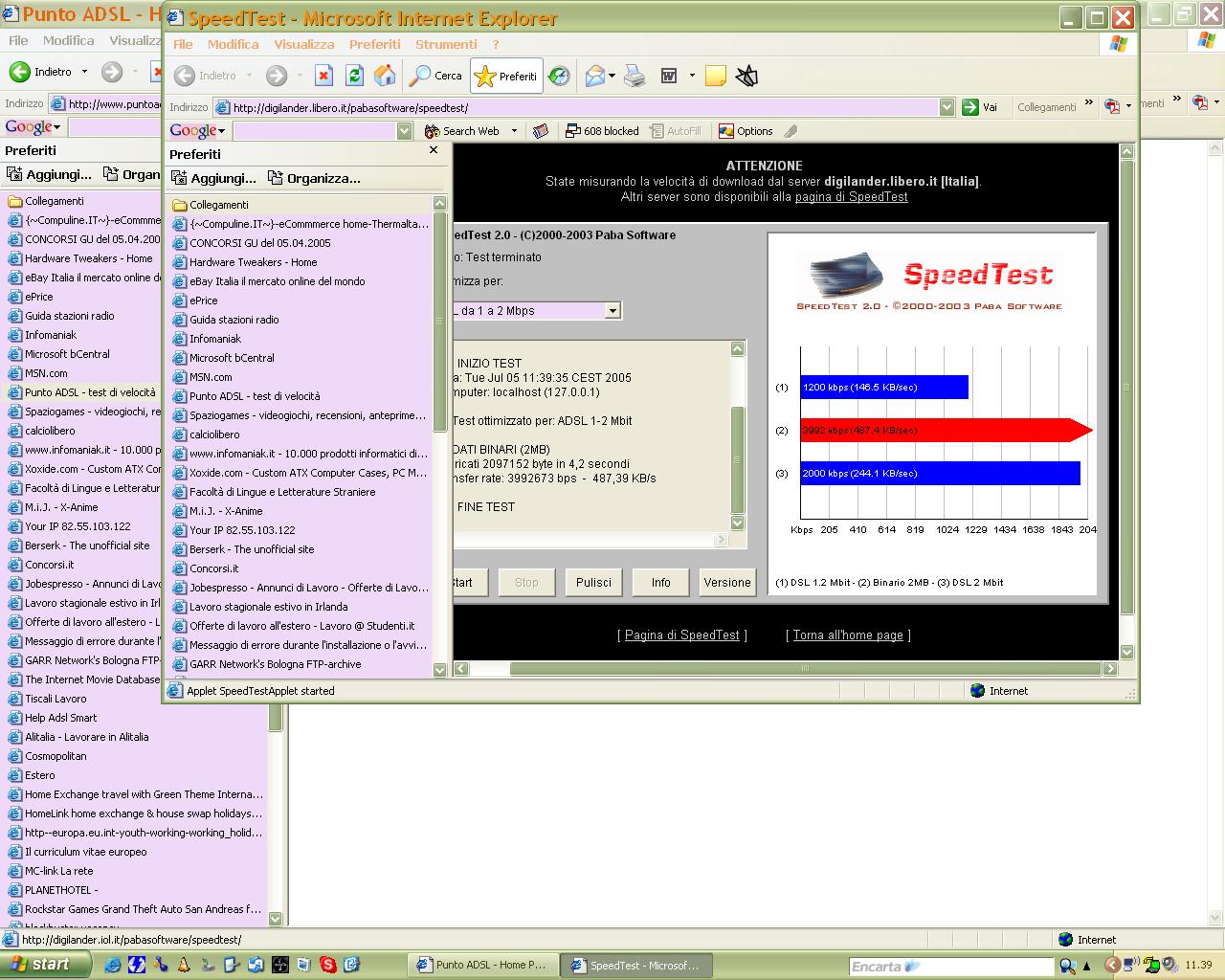Click Organizza... in front Preferiti panel
The image size is (1225, 980).
[x=315, y=178]
